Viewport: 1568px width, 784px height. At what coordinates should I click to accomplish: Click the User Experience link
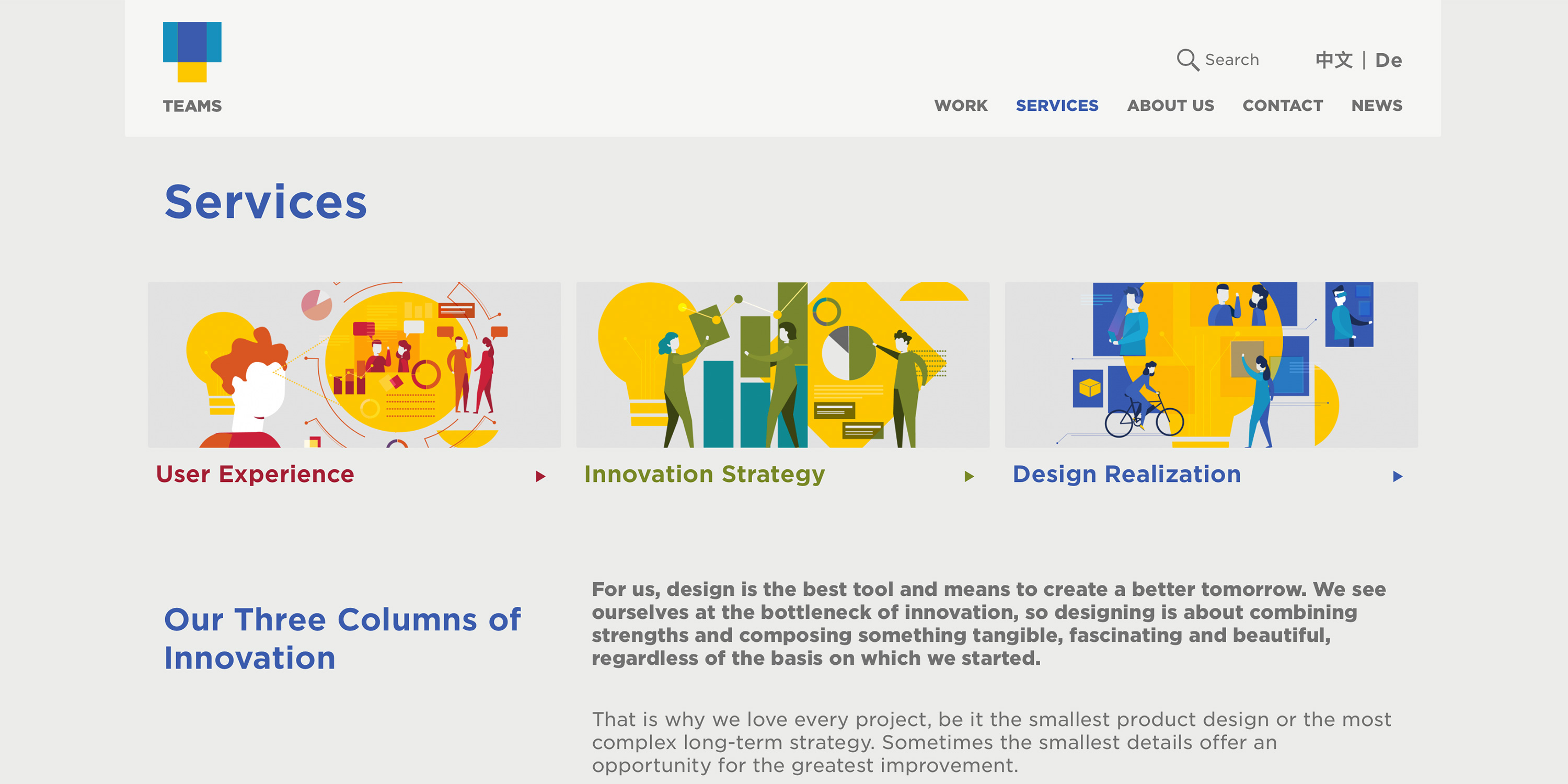coord(255,474)
